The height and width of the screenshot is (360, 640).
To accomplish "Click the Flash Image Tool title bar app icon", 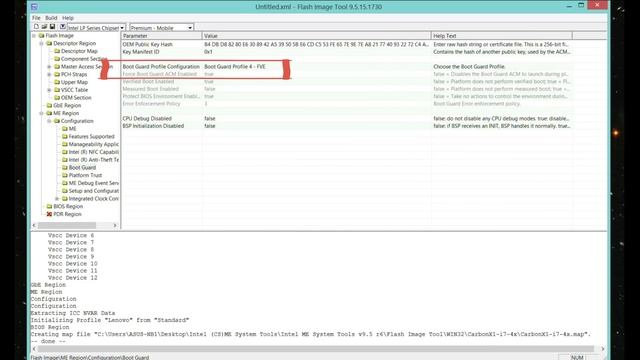I will [34, 7].
